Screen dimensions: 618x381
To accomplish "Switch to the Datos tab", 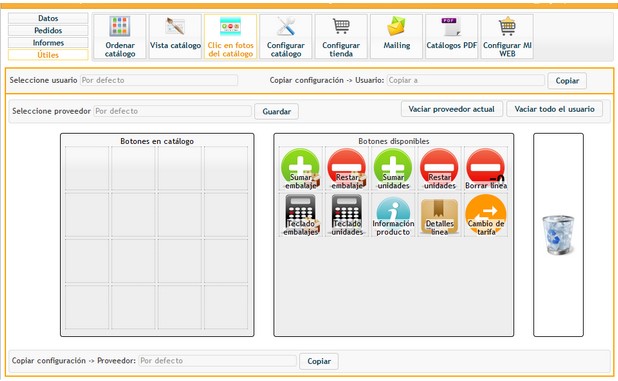I will tap(48, 18).
